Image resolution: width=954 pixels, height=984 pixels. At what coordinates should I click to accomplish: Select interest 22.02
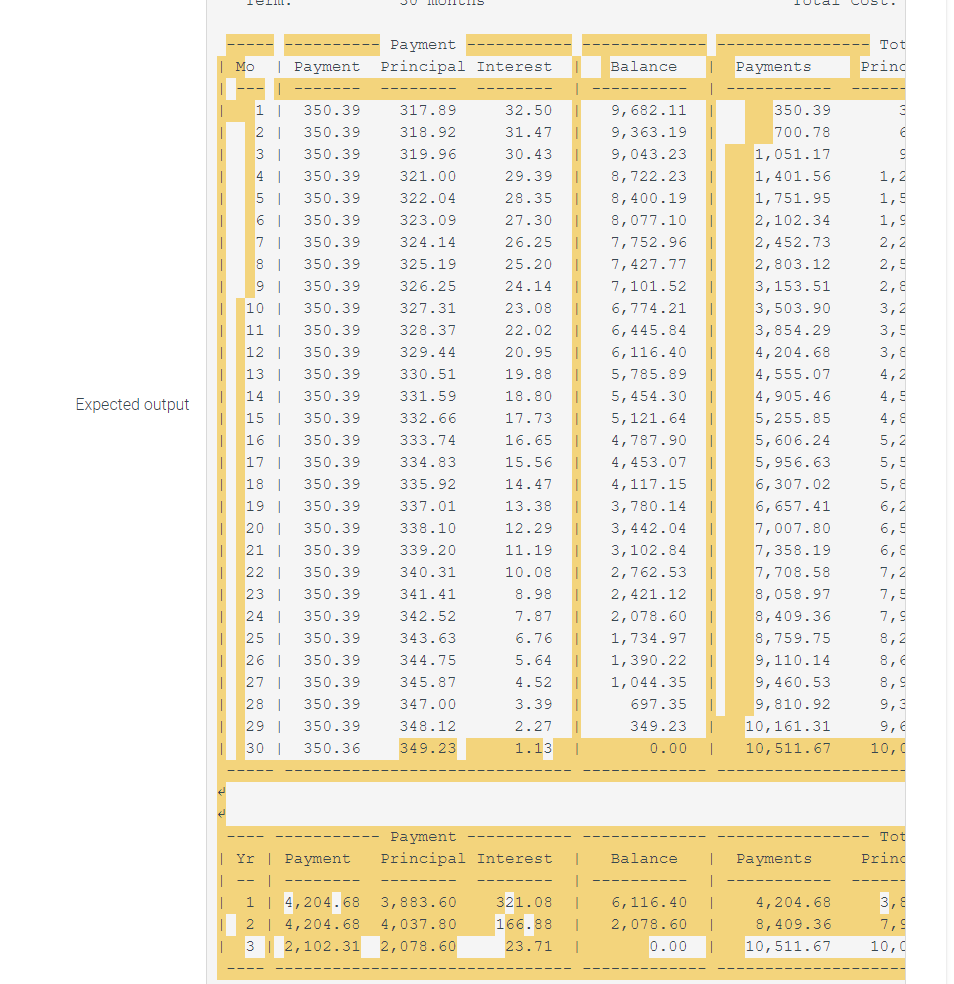(528, 330)
